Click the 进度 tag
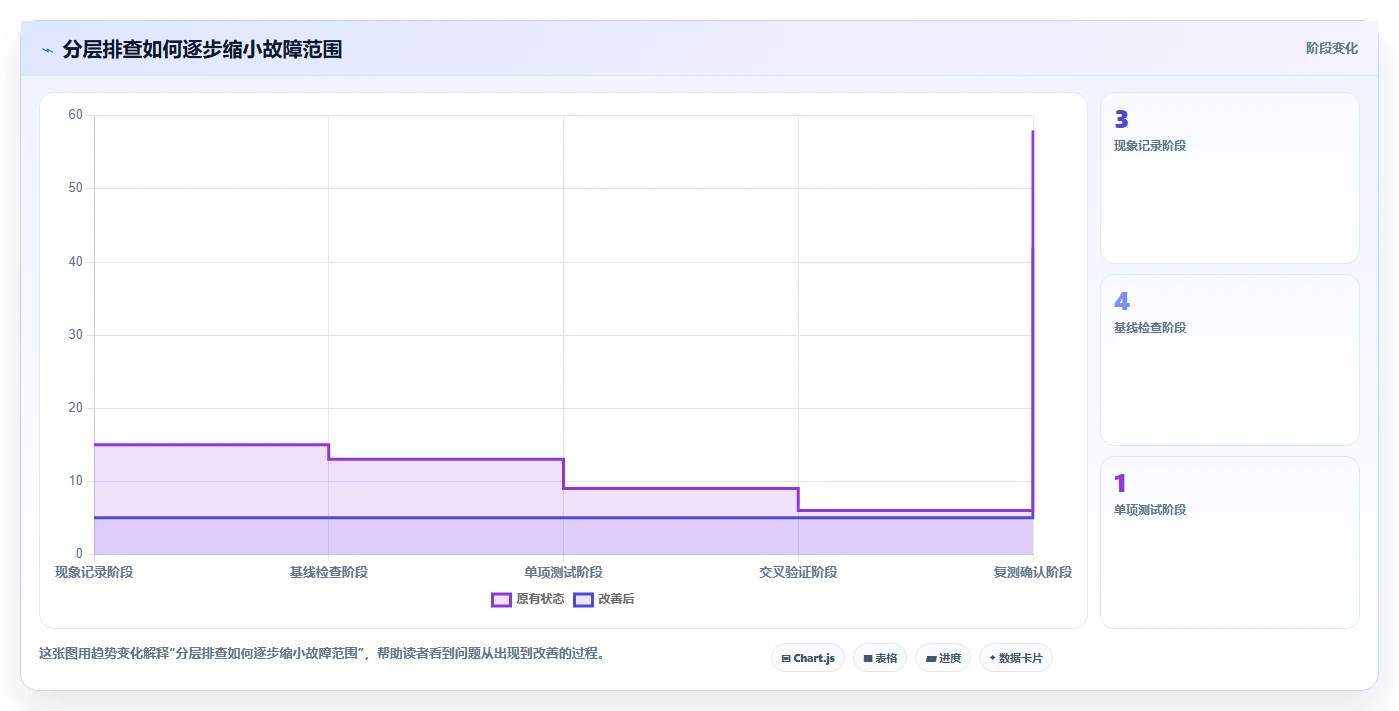 point(943,658)
